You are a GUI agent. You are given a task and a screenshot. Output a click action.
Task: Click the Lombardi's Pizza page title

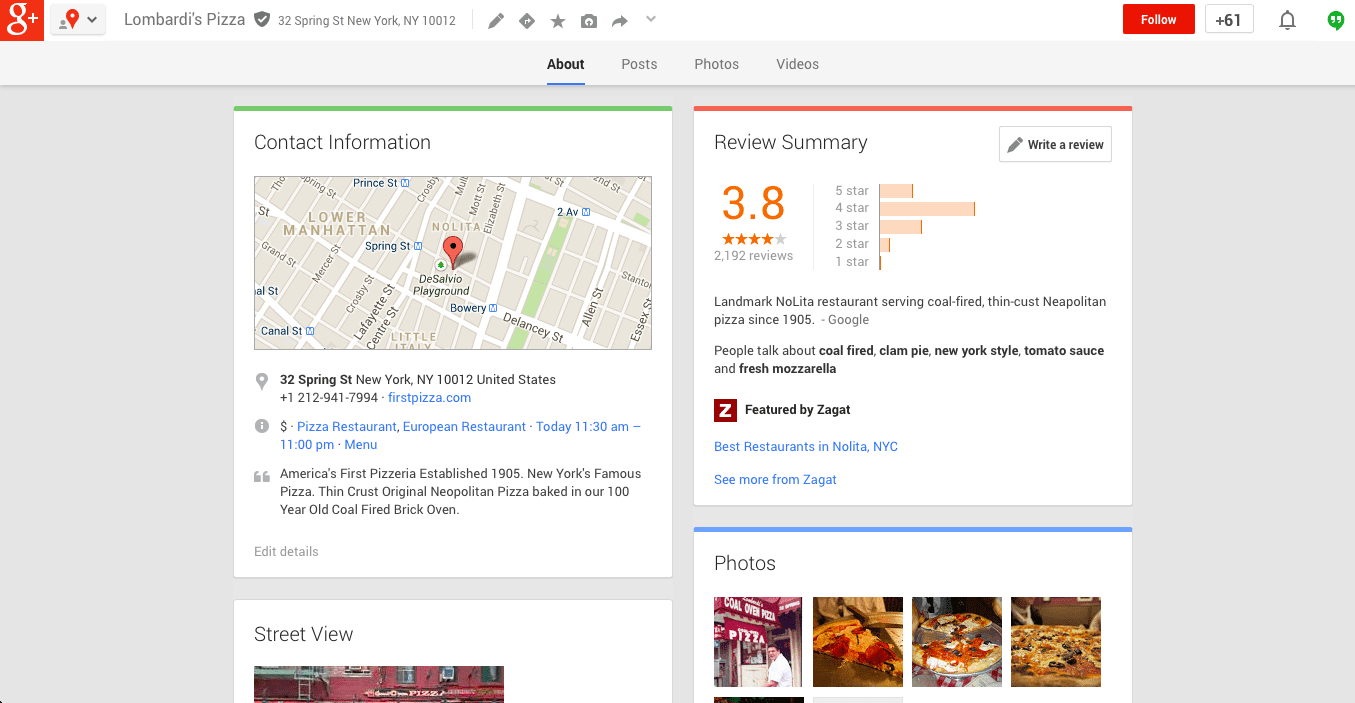coord(184,19)
